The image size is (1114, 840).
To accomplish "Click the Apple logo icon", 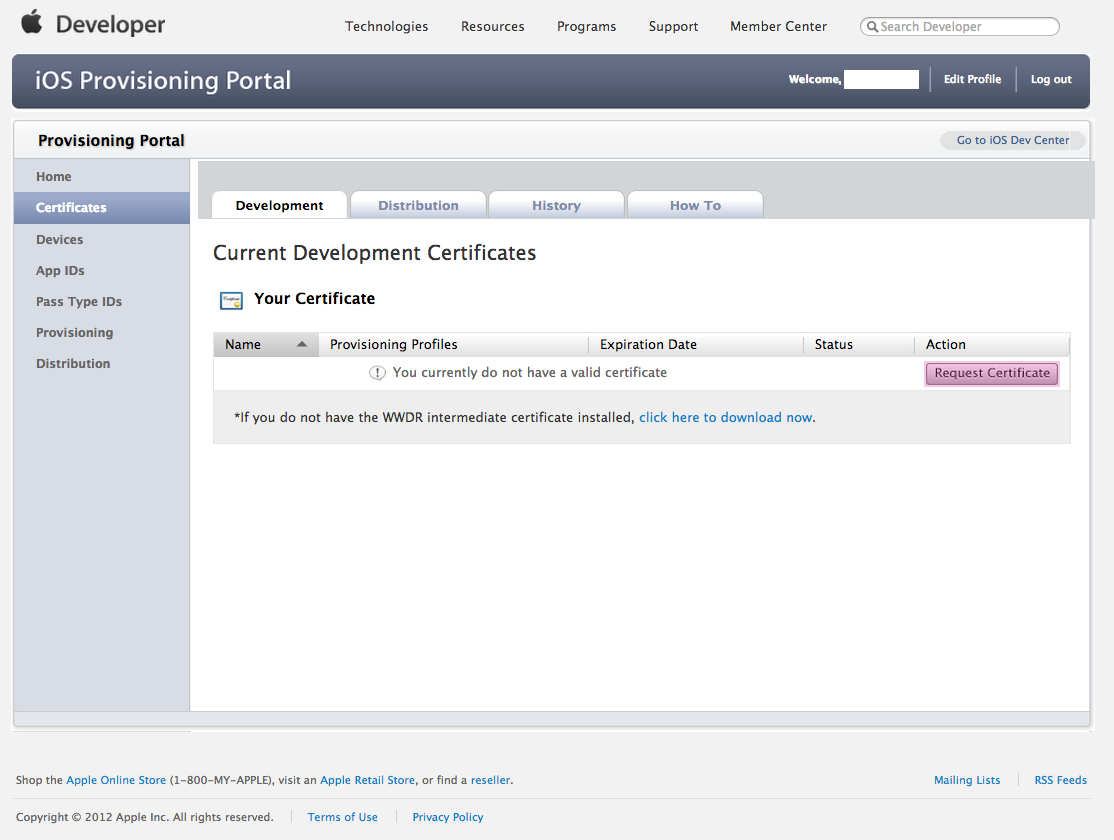I will (x=31, y=22).
